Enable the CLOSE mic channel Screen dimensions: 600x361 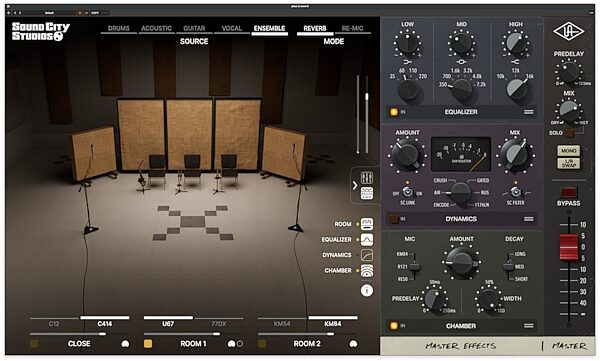coord(34,344)
